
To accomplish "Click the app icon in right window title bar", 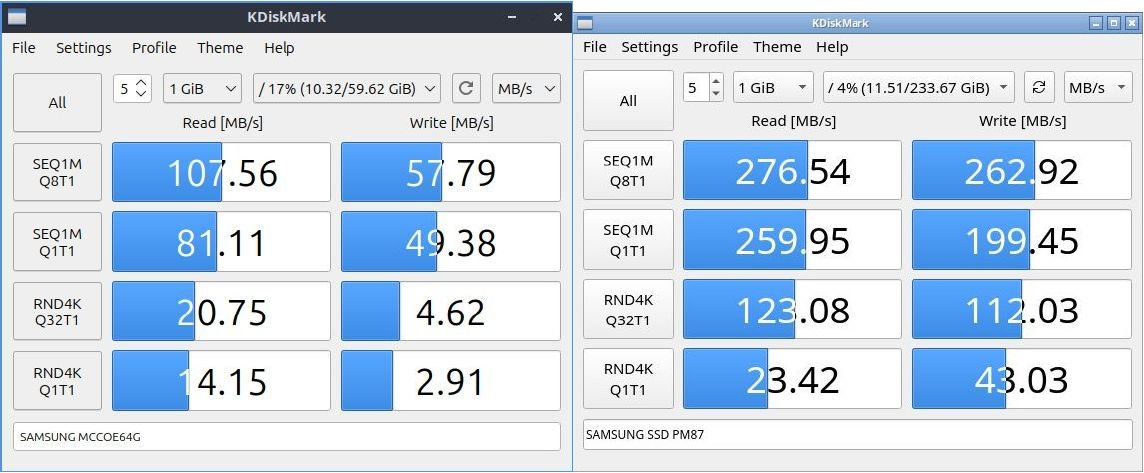I will point(584,23).
